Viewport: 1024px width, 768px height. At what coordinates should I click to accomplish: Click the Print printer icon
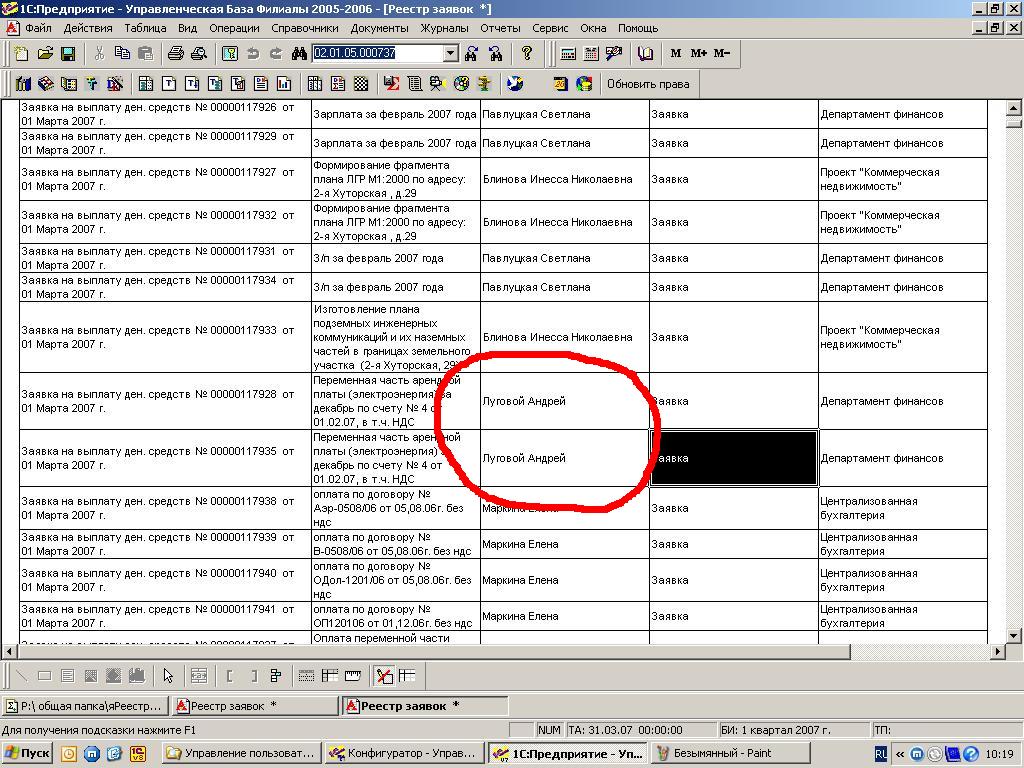[x=176, y=53]
